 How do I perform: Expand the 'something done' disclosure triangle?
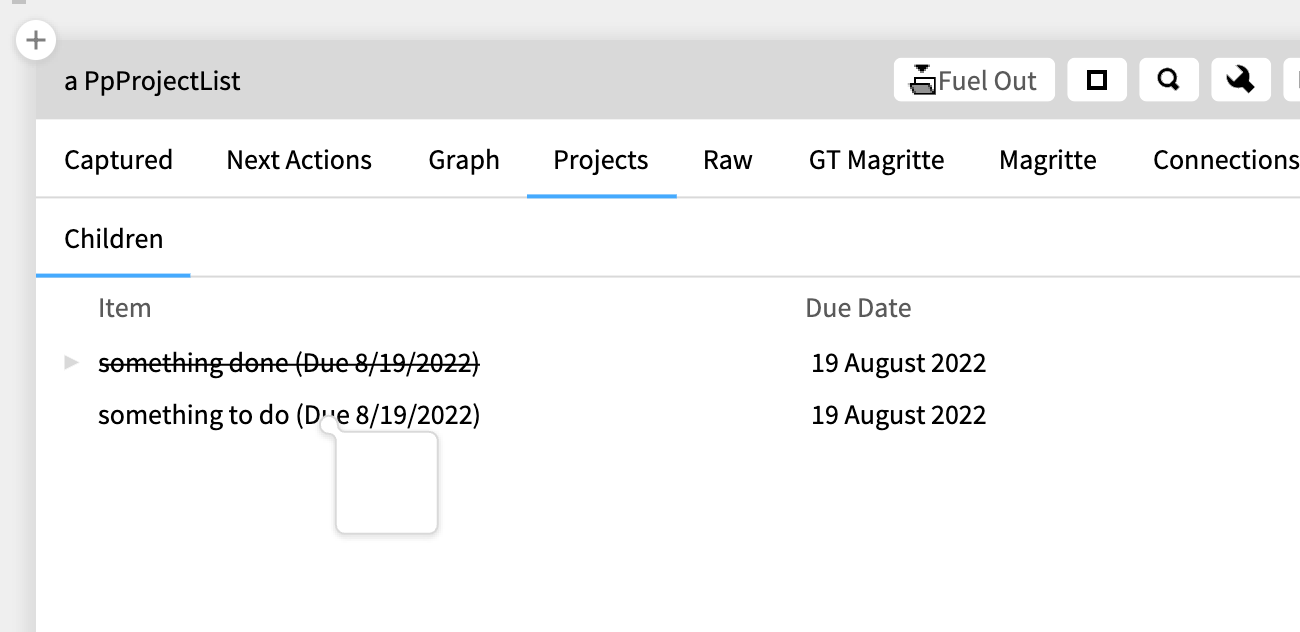(x=70, y=363)
